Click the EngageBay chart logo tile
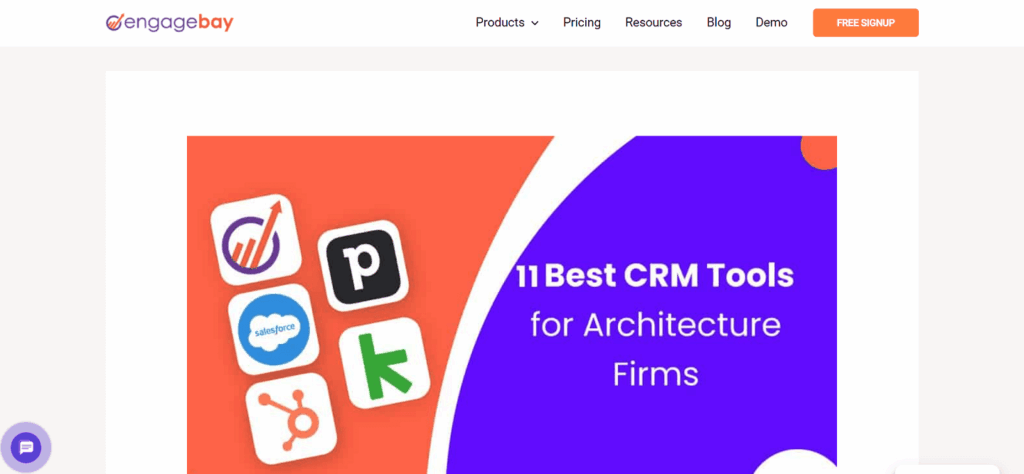The image size is (1024, 474). click(x=256, y=240)
